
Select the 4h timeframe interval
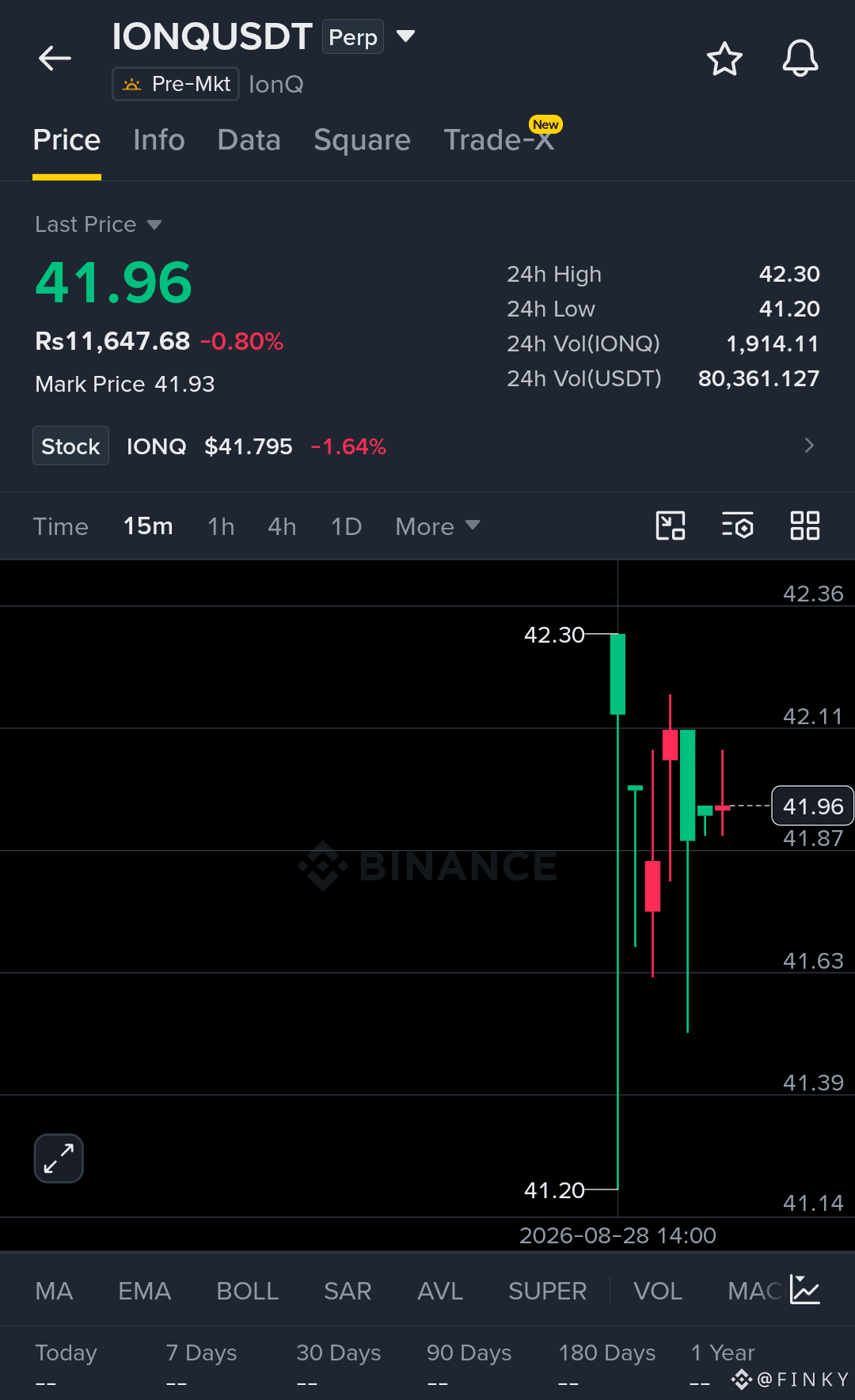pyautogui.click(x=282, y=526)
